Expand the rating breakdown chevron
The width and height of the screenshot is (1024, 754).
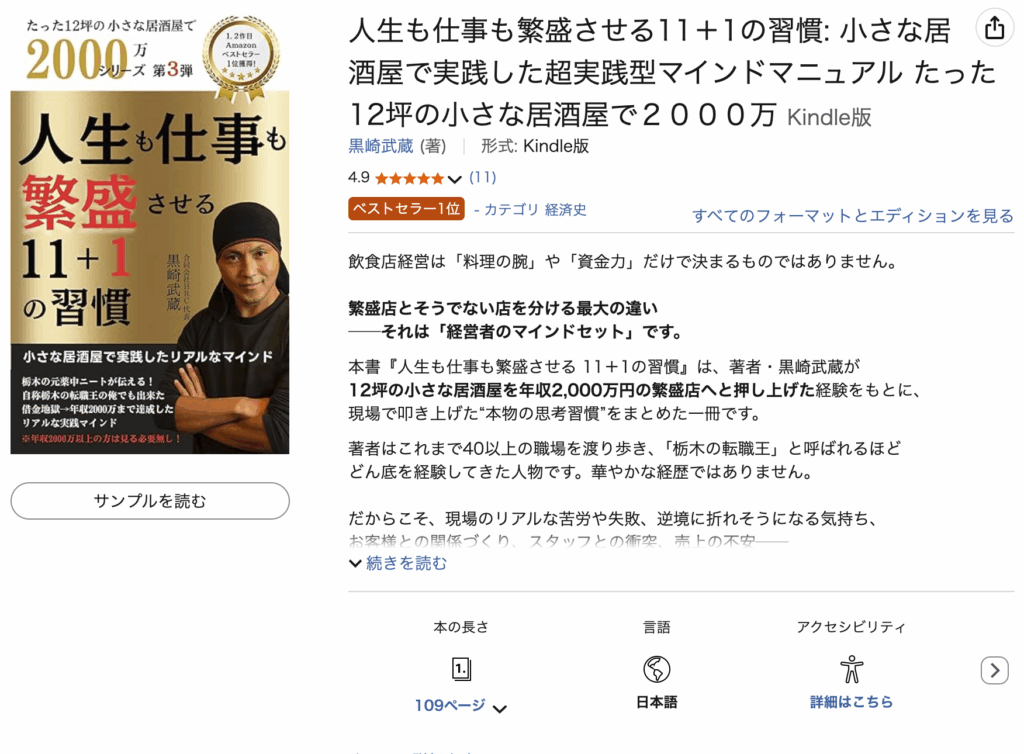click(455, 179)
